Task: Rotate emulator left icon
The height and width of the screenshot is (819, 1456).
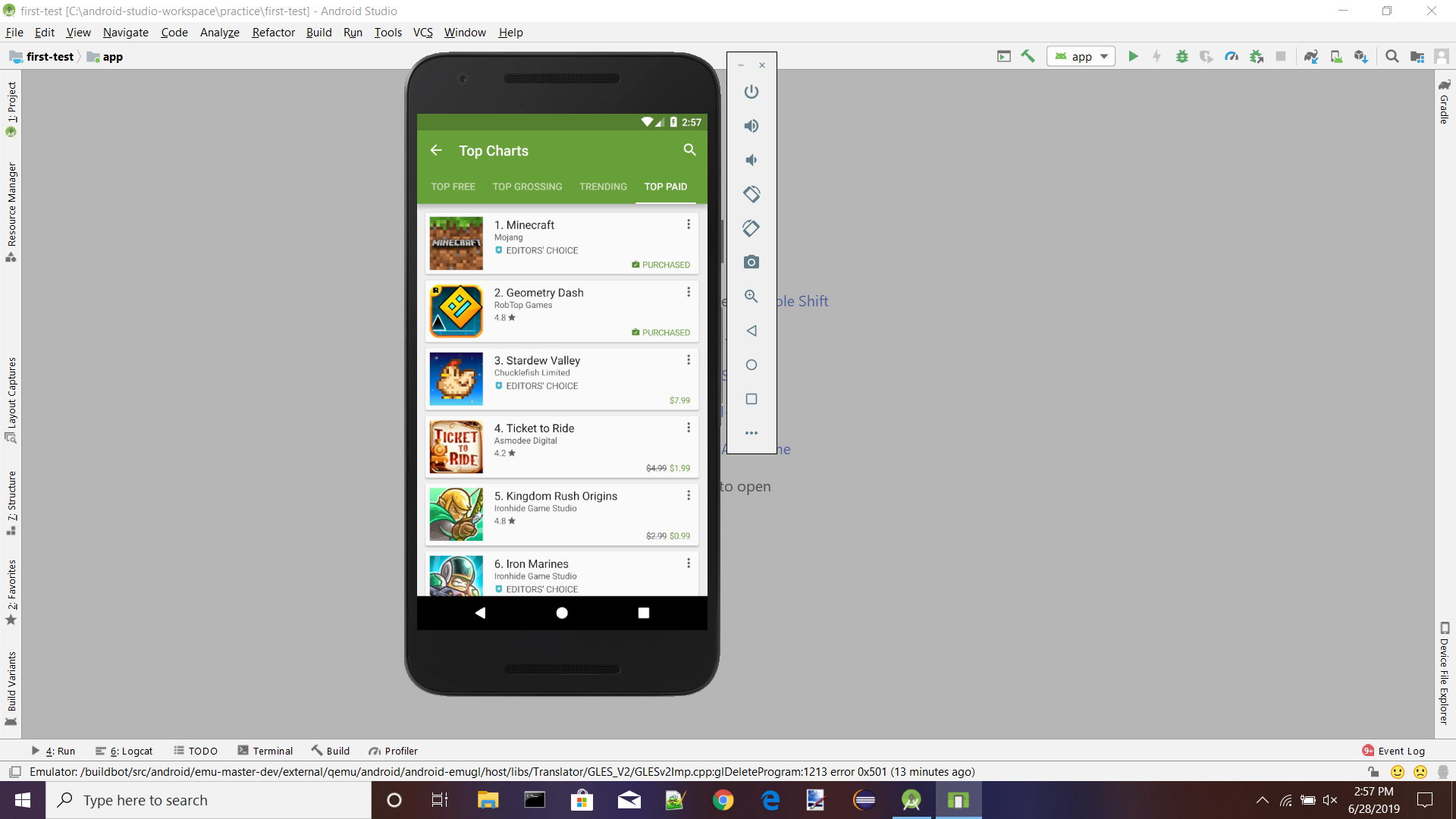Action: [751, 194]
